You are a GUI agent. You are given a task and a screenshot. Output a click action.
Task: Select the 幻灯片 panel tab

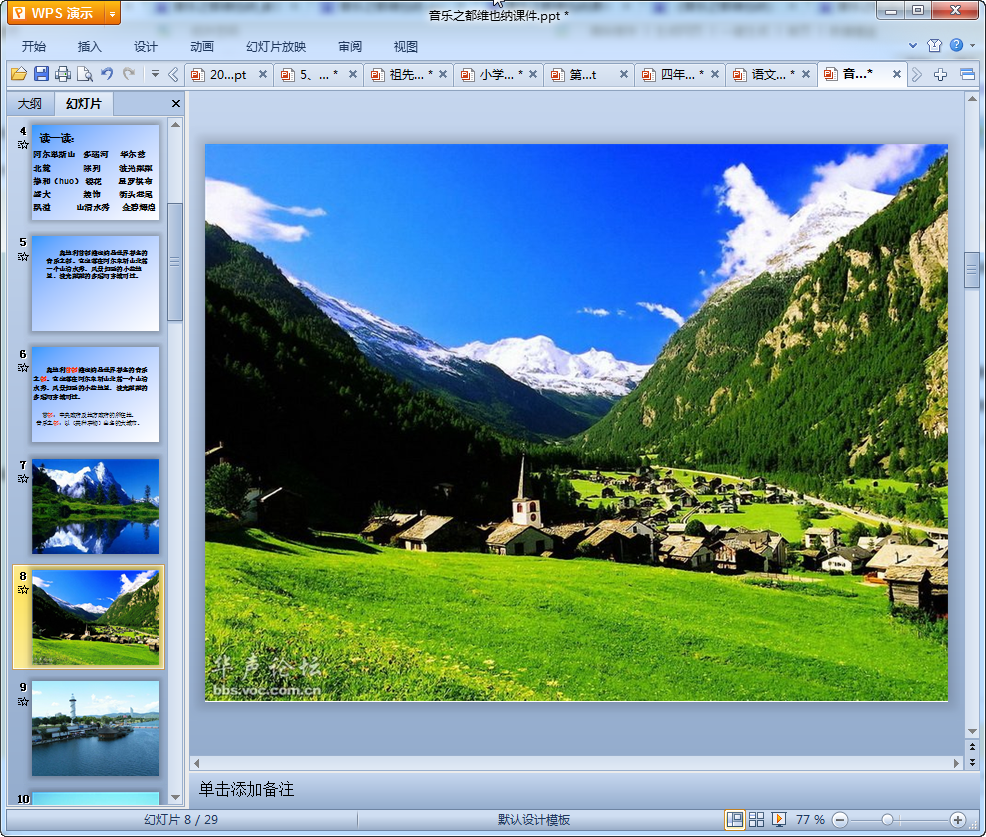(84, 104)
